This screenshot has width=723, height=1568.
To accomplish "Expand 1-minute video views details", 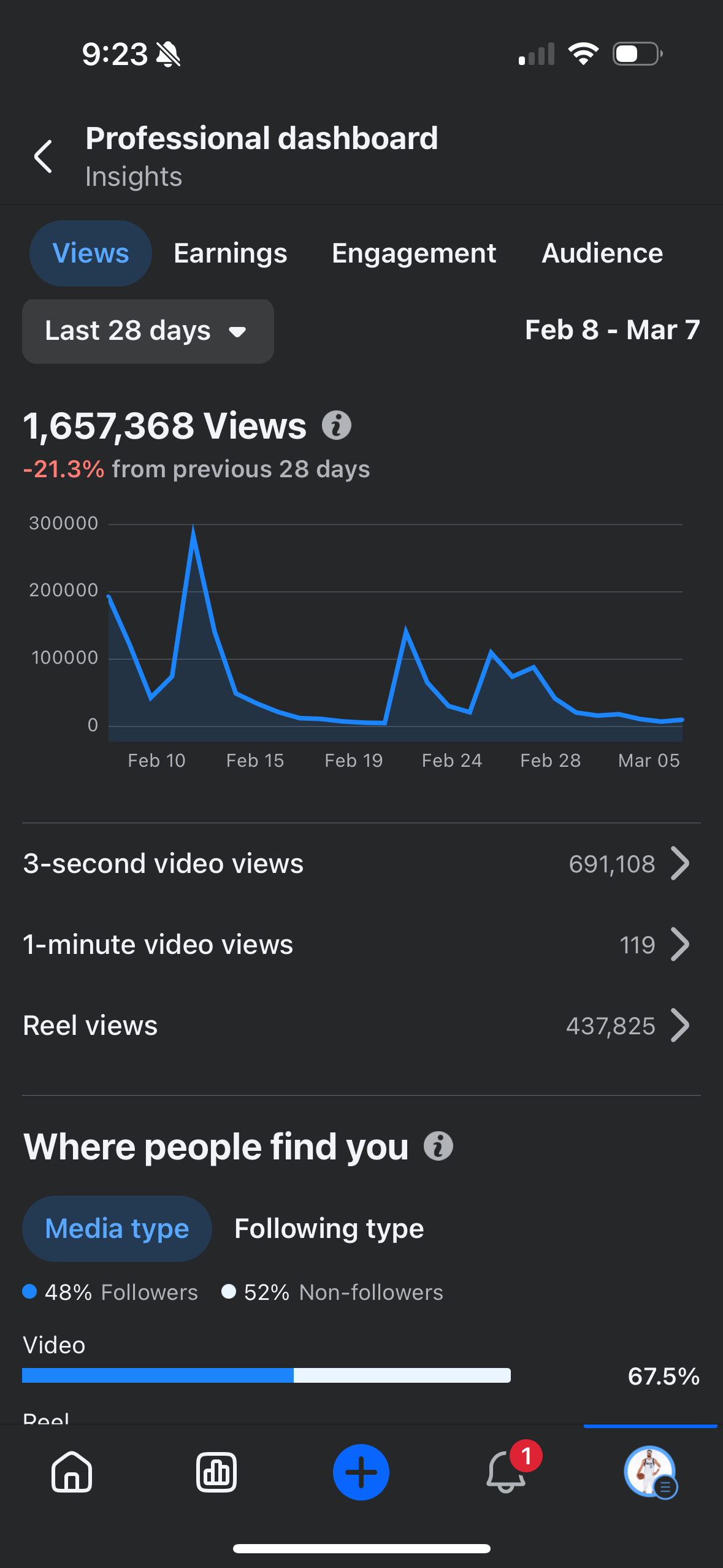I will [x=361, y=945].
